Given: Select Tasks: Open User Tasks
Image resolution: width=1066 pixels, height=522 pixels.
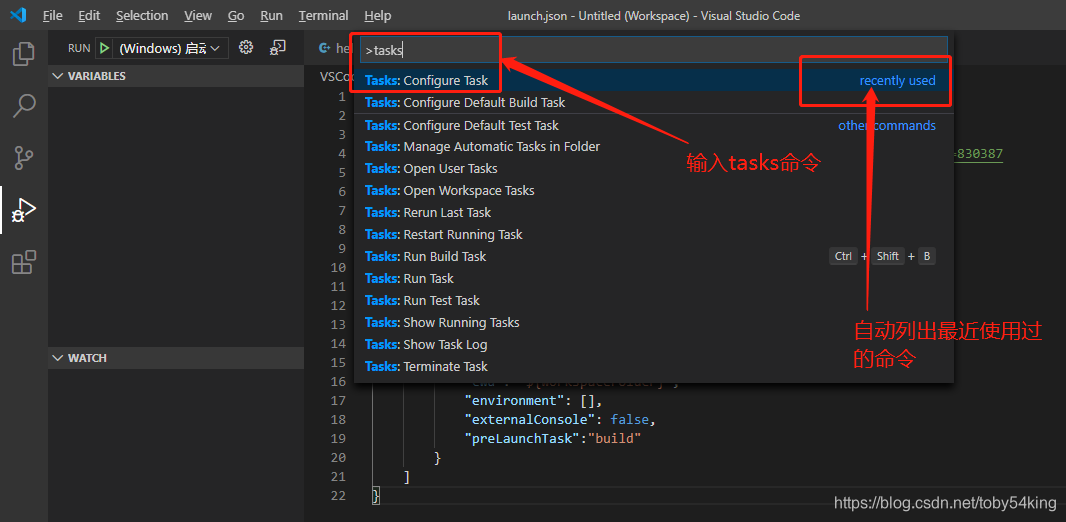Looking at the screenshot, I should click(x=653, y=169).
